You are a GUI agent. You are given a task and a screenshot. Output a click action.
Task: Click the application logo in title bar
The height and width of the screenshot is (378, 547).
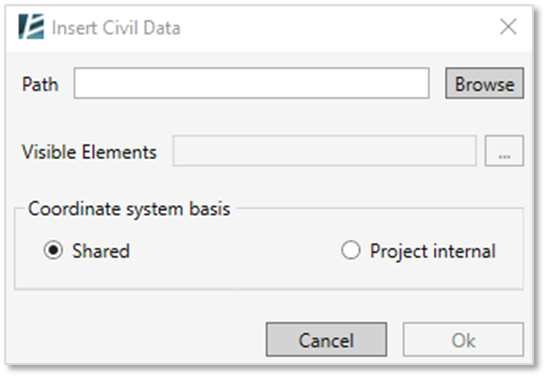31,27
